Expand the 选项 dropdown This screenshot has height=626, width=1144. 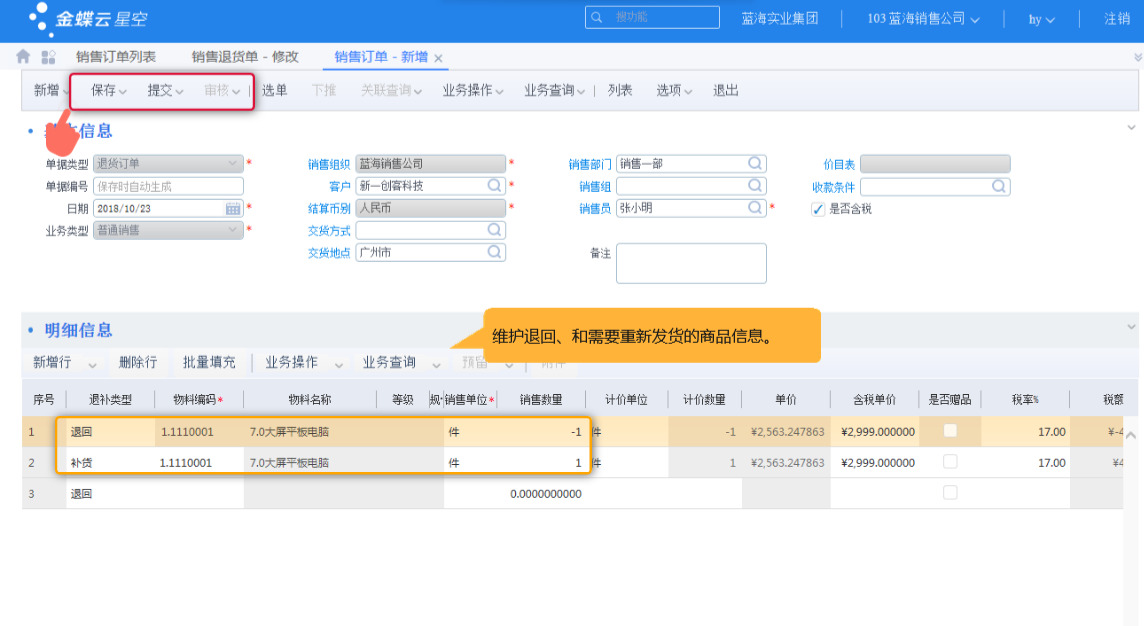click(x=688, y=92)
